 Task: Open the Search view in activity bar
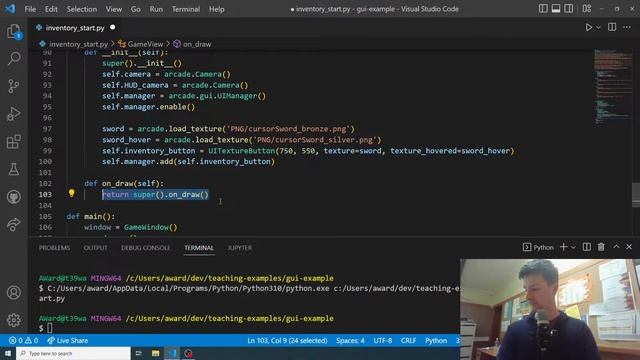click(13, 58)
